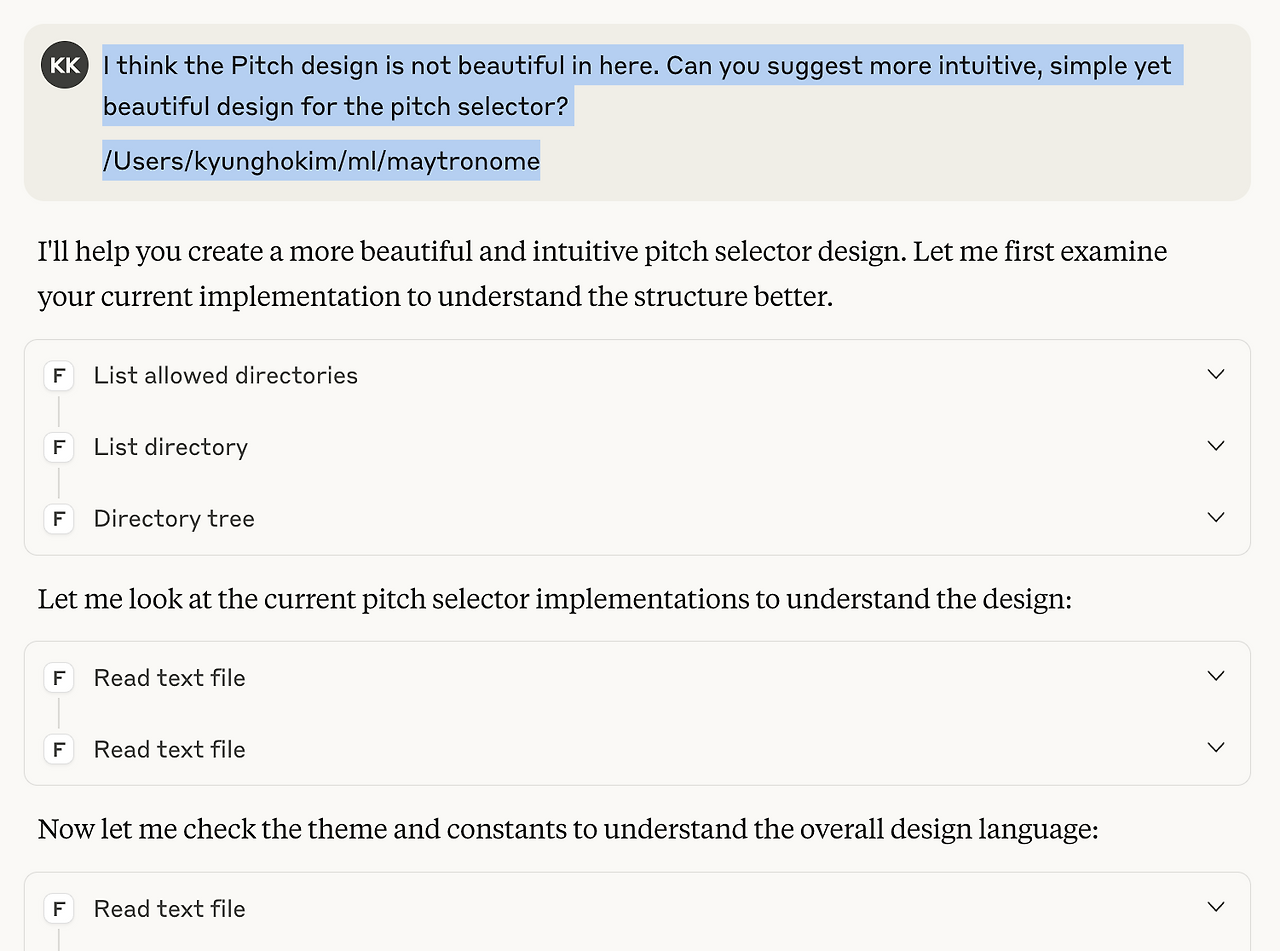This screenshot has width=1280, height=951.
Task: Expand the List directory chevron
Action: (1216, 446)
